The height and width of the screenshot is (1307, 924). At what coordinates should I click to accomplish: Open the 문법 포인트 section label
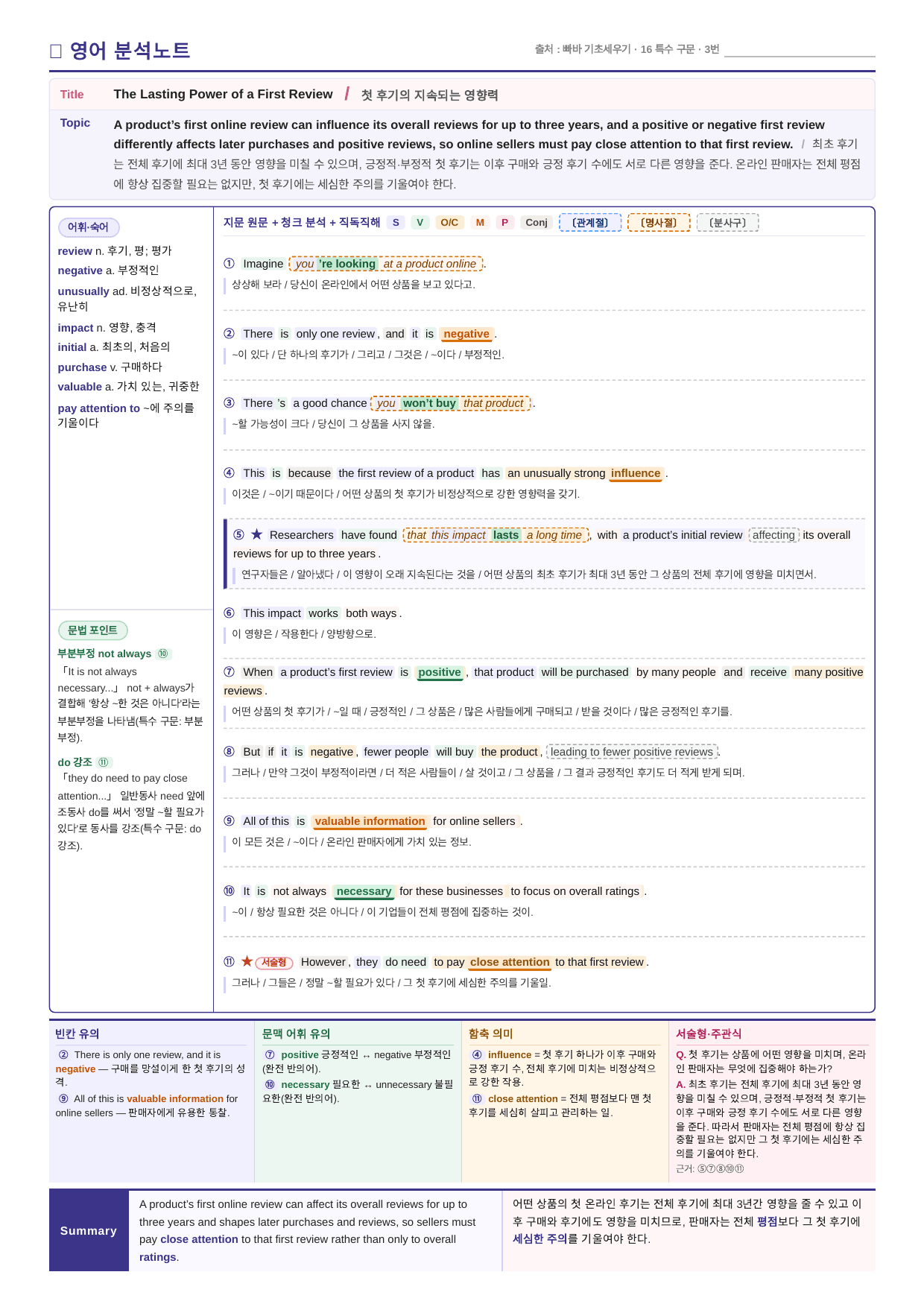[93, 630]
